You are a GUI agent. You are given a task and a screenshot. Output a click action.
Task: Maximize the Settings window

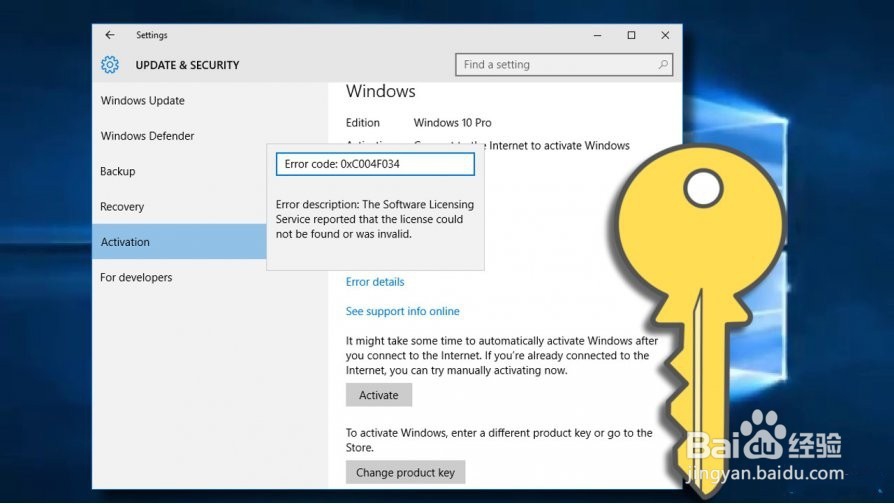[631, 35]
